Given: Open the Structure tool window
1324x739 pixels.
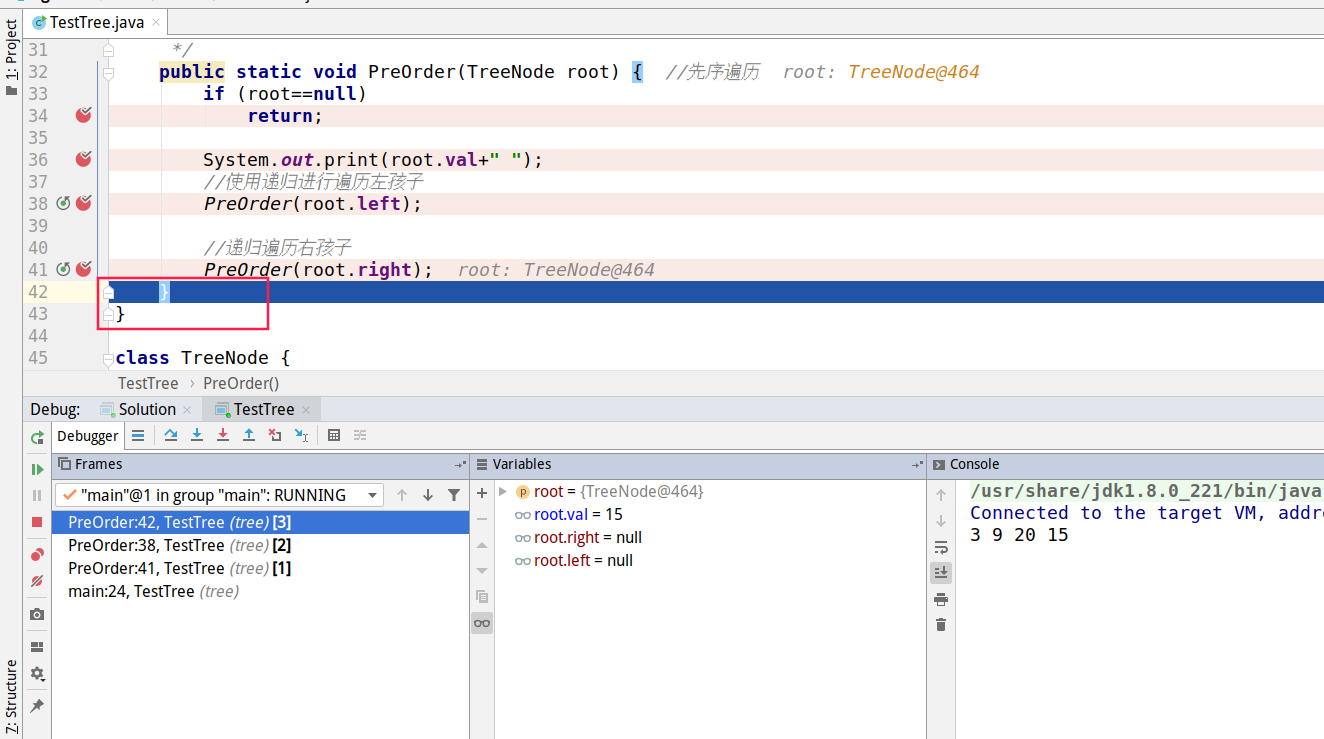Looking at the screenshot, I should (11, 696).
